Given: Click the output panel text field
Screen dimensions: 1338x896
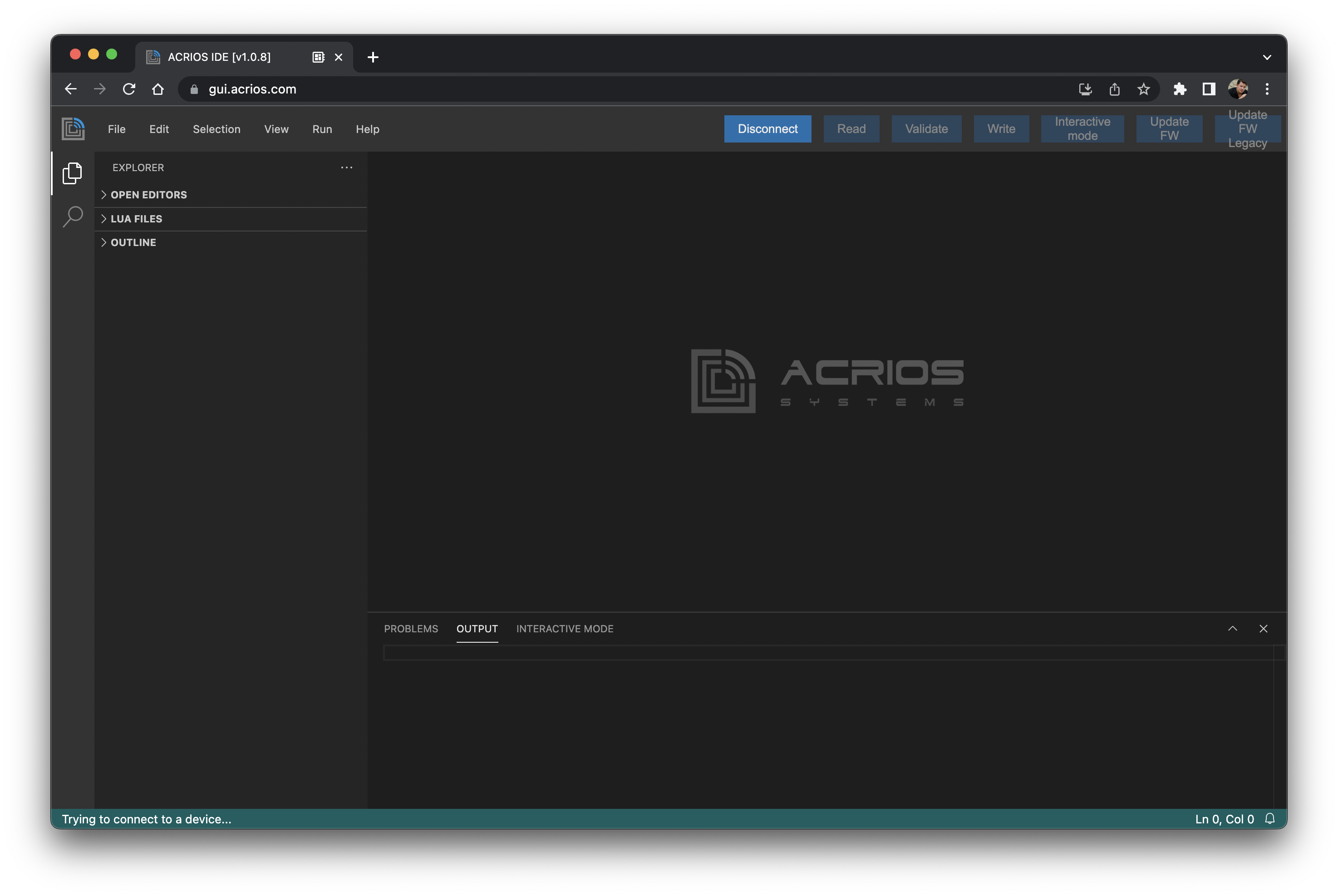Looking at the screenshot, I should 828,653.
